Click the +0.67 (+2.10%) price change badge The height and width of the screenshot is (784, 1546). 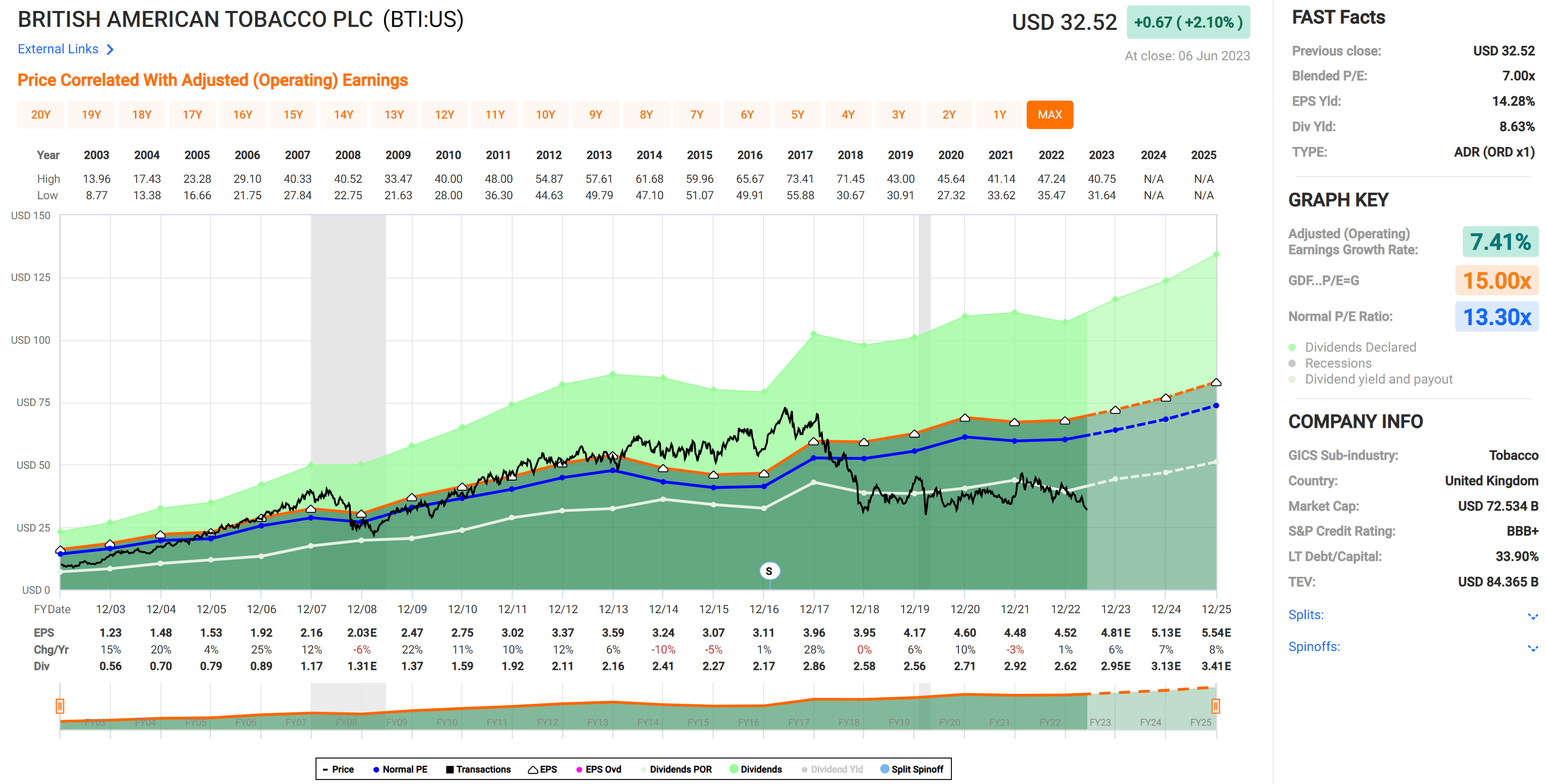(1188, 22)
